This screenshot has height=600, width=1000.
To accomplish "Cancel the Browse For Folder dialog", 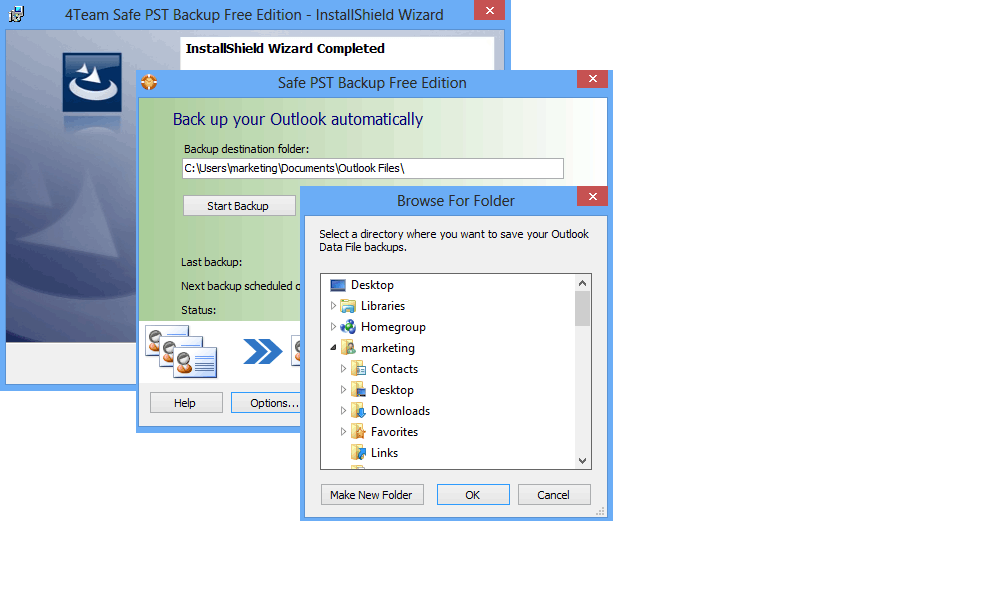I will click(x=554, y=495).
